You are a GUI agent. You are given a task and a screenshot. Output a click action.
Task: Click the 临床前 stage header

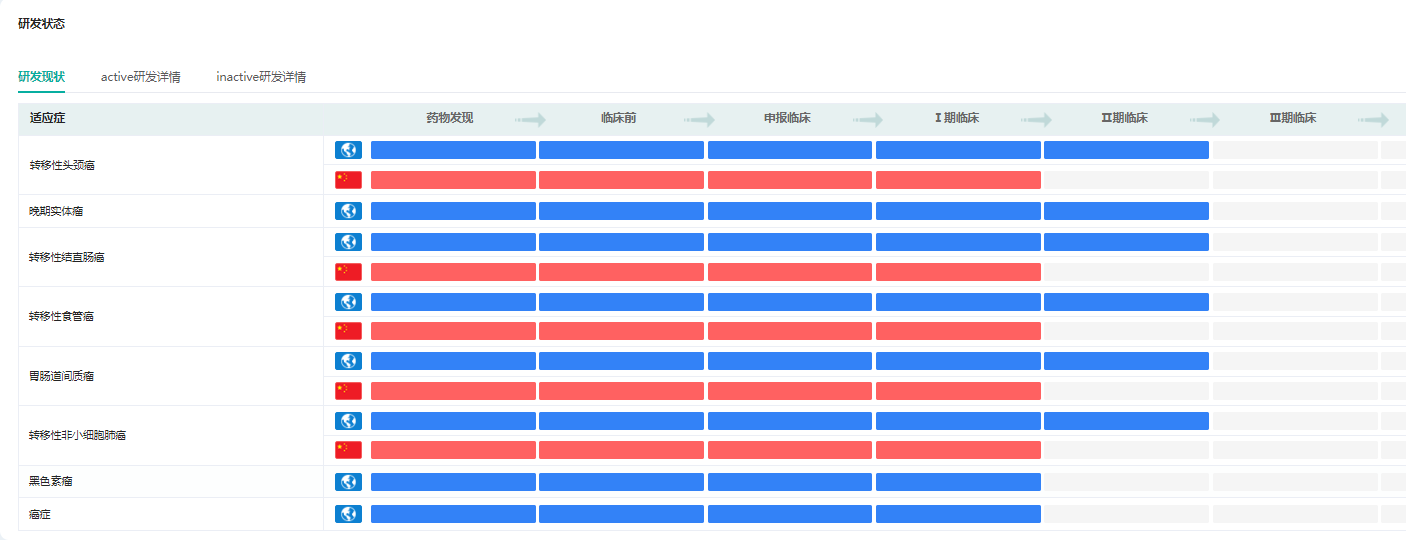coord(619,118)
